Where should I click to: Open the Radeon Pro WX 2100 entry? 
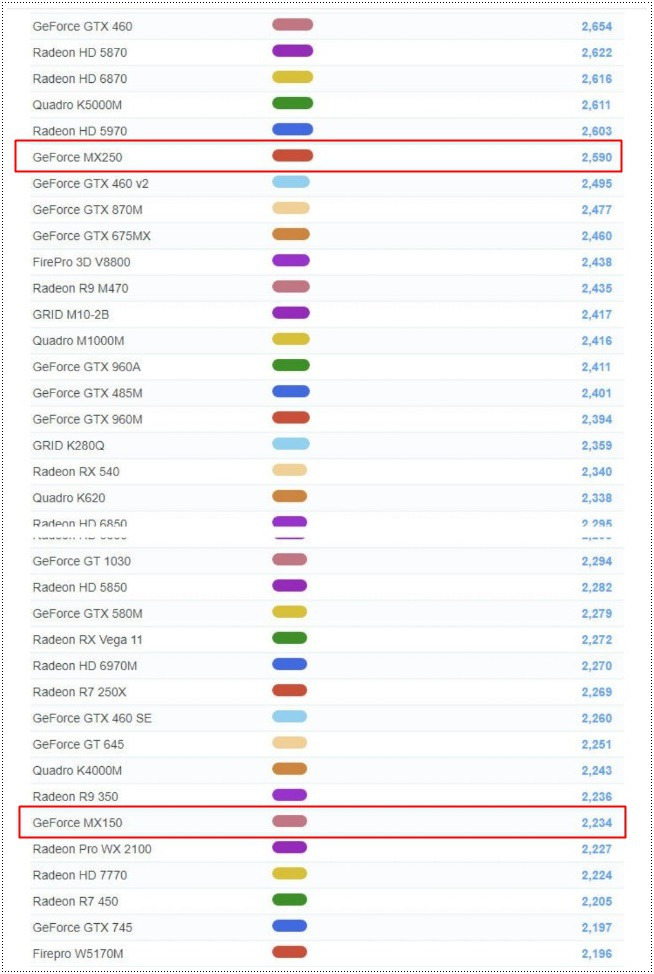click(x=92, y=849)
